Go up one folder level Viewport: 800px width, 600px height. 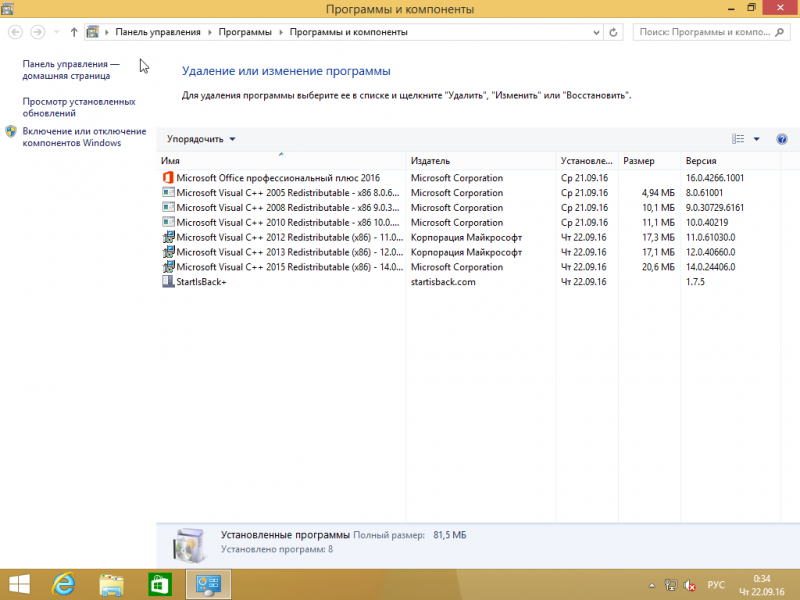pos(74,32)
